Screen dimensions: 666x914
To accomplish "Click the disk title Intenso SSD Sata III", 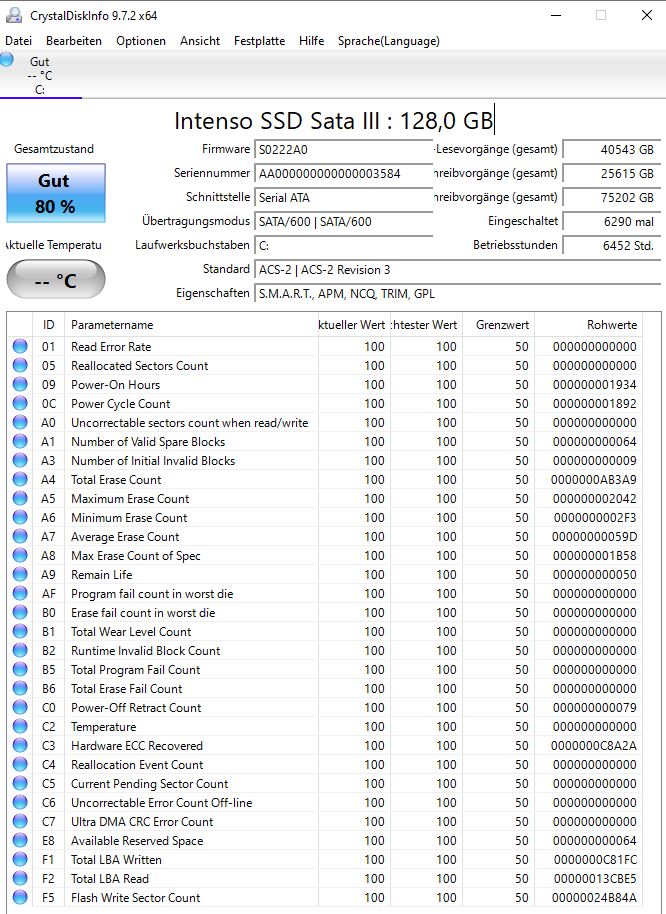I will point(333,121).
